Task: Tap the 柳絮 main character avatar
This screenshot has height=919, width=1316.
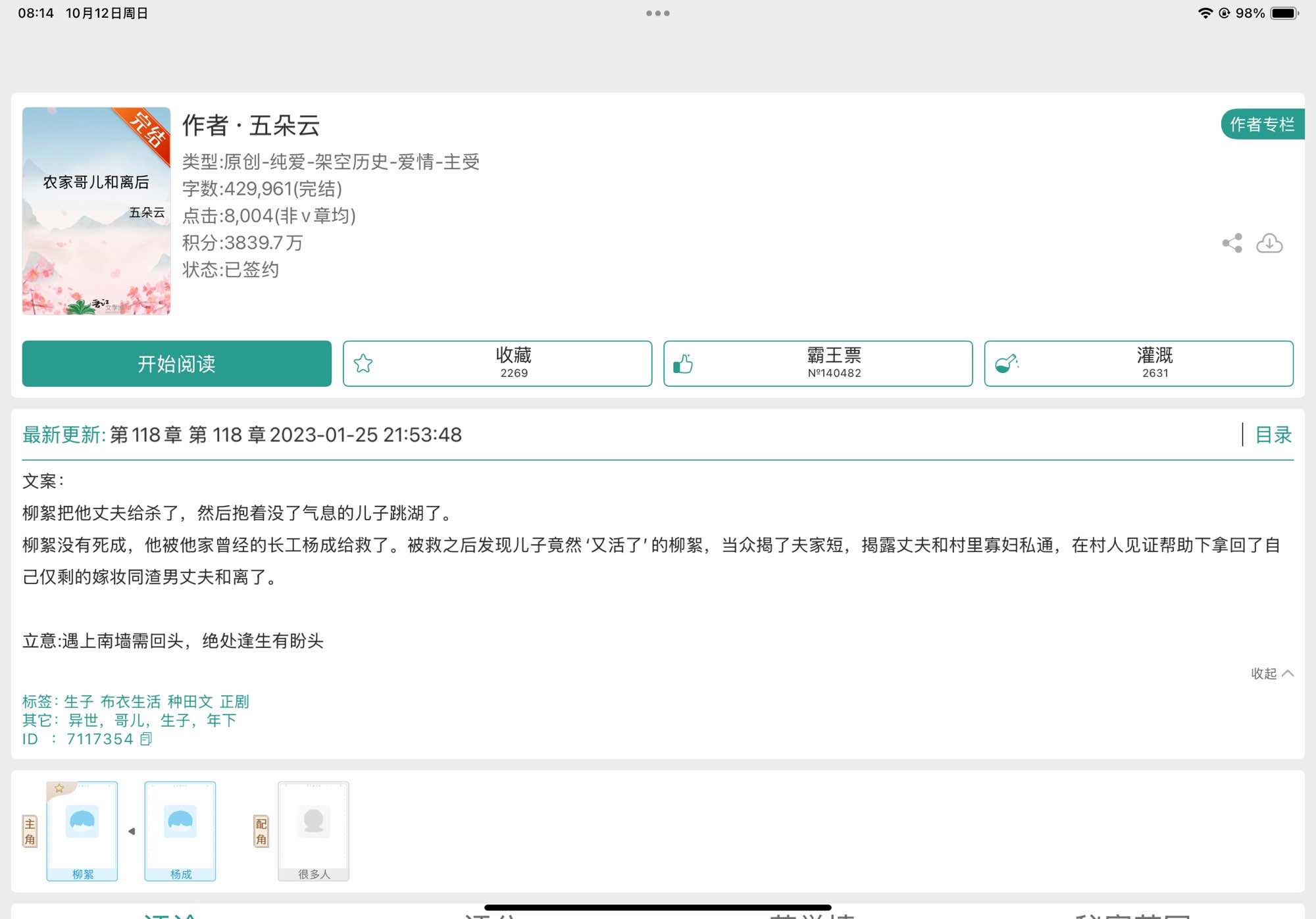Action: coord(82,823)
